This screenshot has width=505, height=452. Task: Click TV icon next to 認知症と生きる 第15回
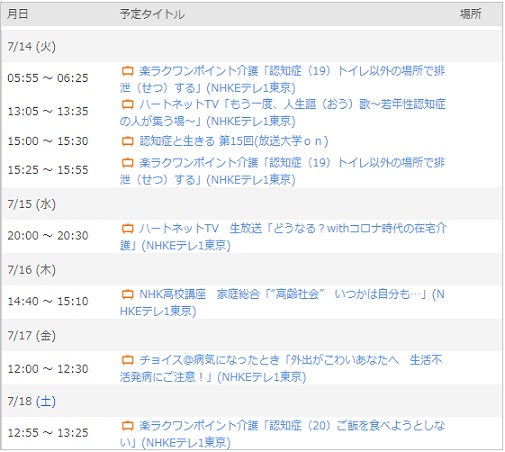pyautogui.click(x=127, y=141)
